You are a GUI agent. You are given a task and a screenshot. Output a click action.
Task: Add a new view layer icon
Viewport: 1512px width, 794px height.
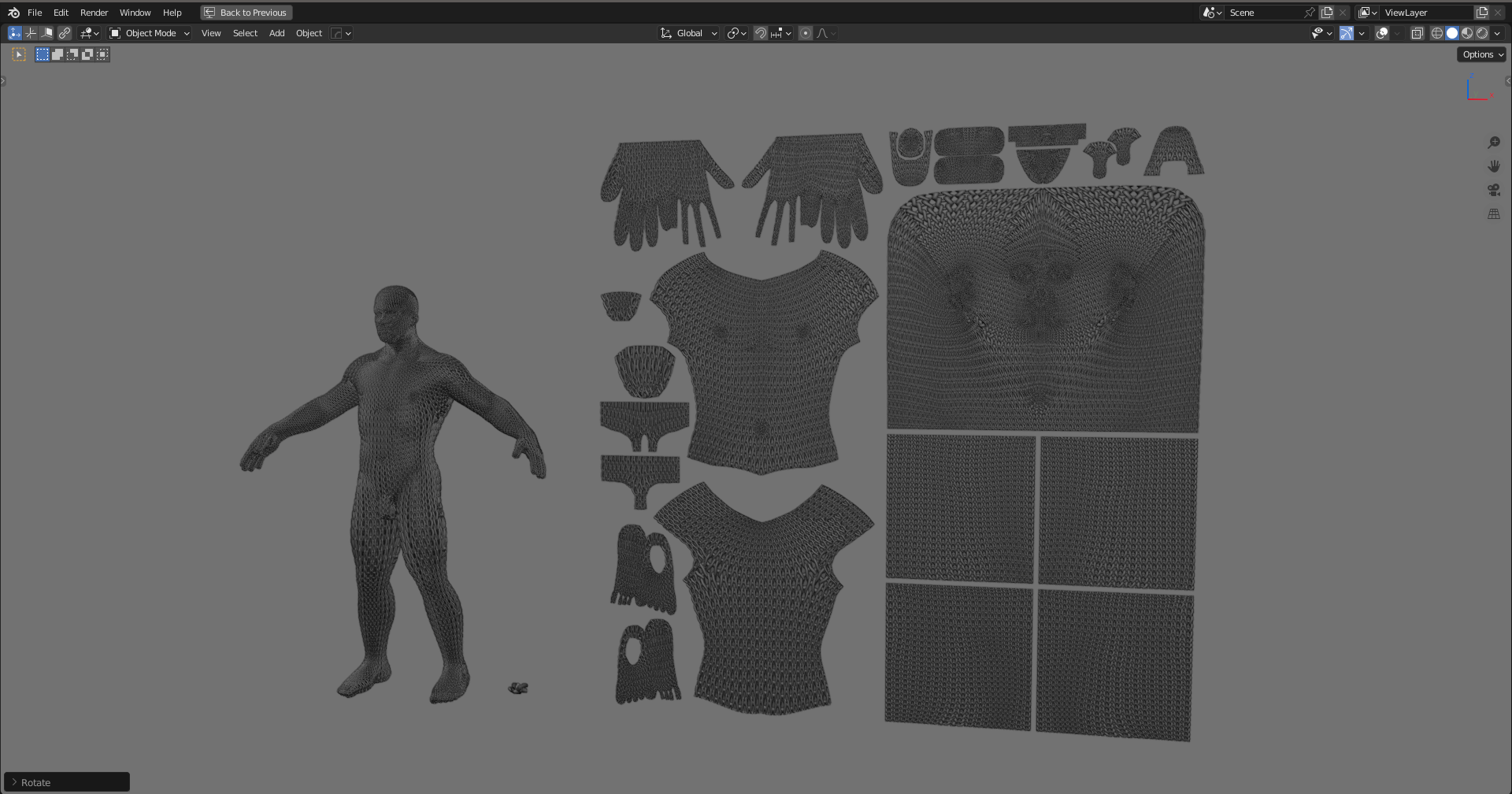[1482, 13]
